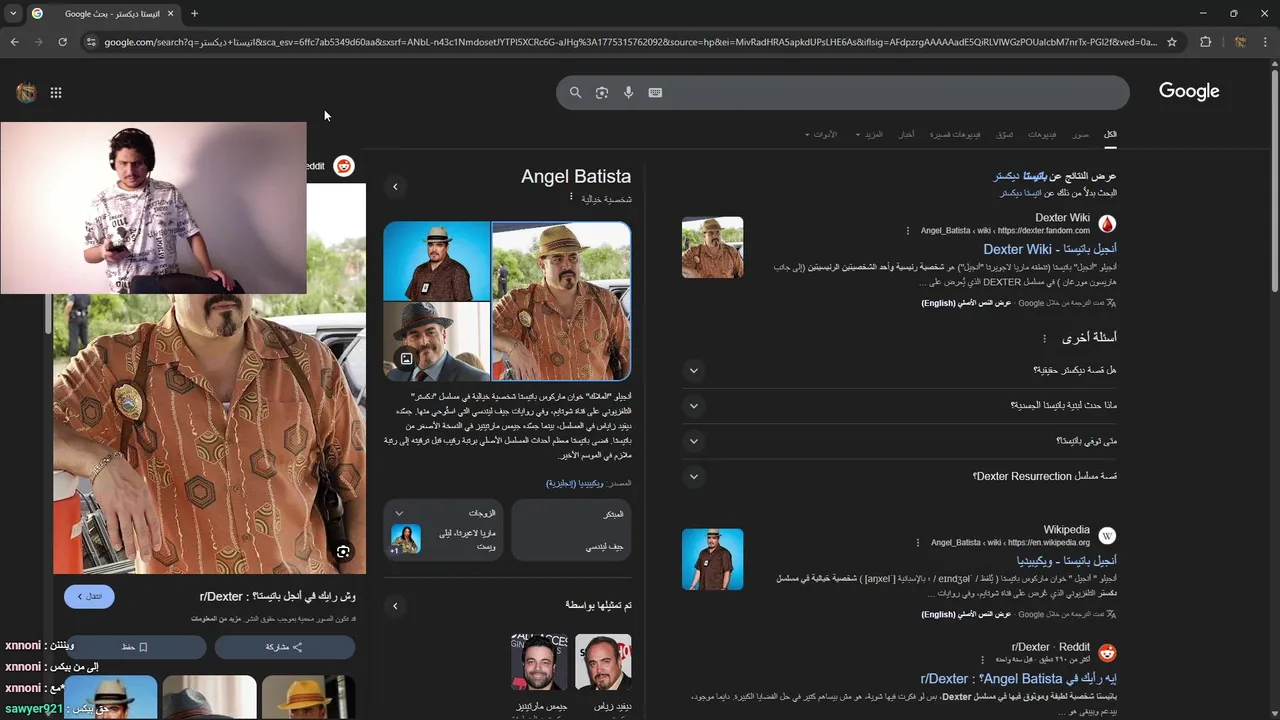The height and width of the screenshot is (720, 1280).
Task: Open Wikipedia source link under description
Action: click(574, 483)
